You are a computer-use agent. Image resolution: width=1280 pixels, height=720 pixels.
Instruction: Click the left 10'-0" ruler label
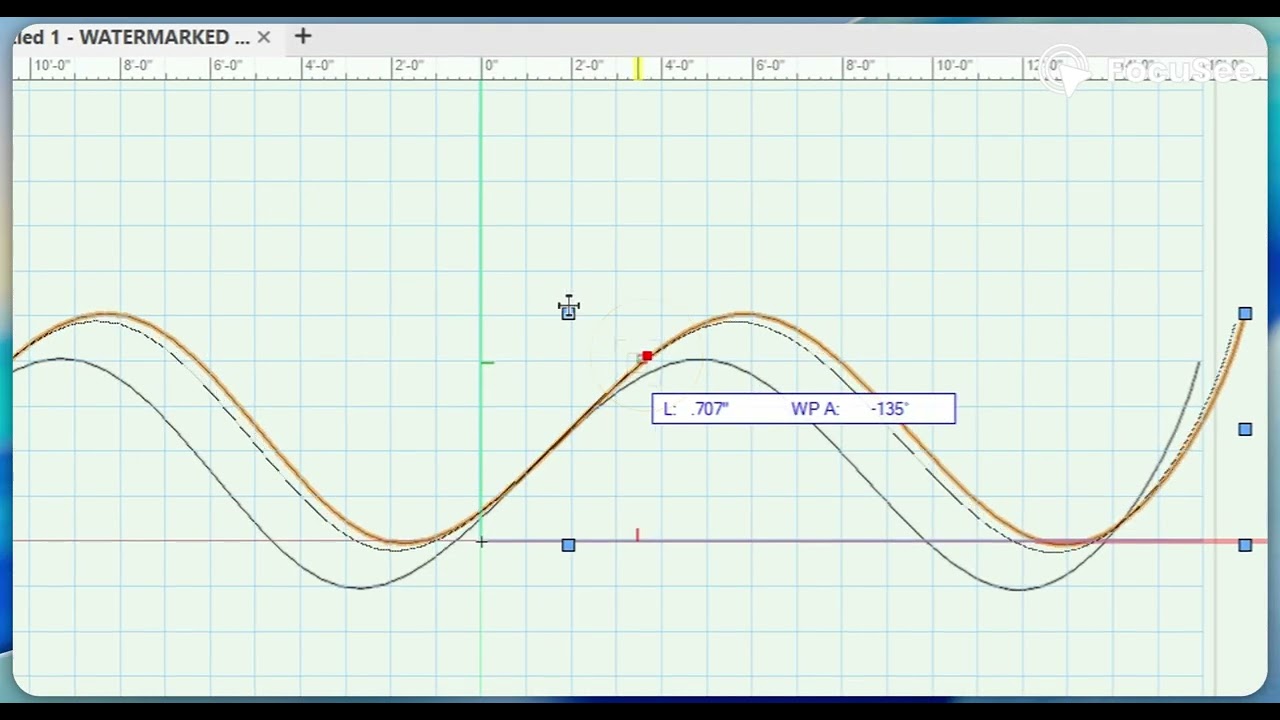(52, 65)
